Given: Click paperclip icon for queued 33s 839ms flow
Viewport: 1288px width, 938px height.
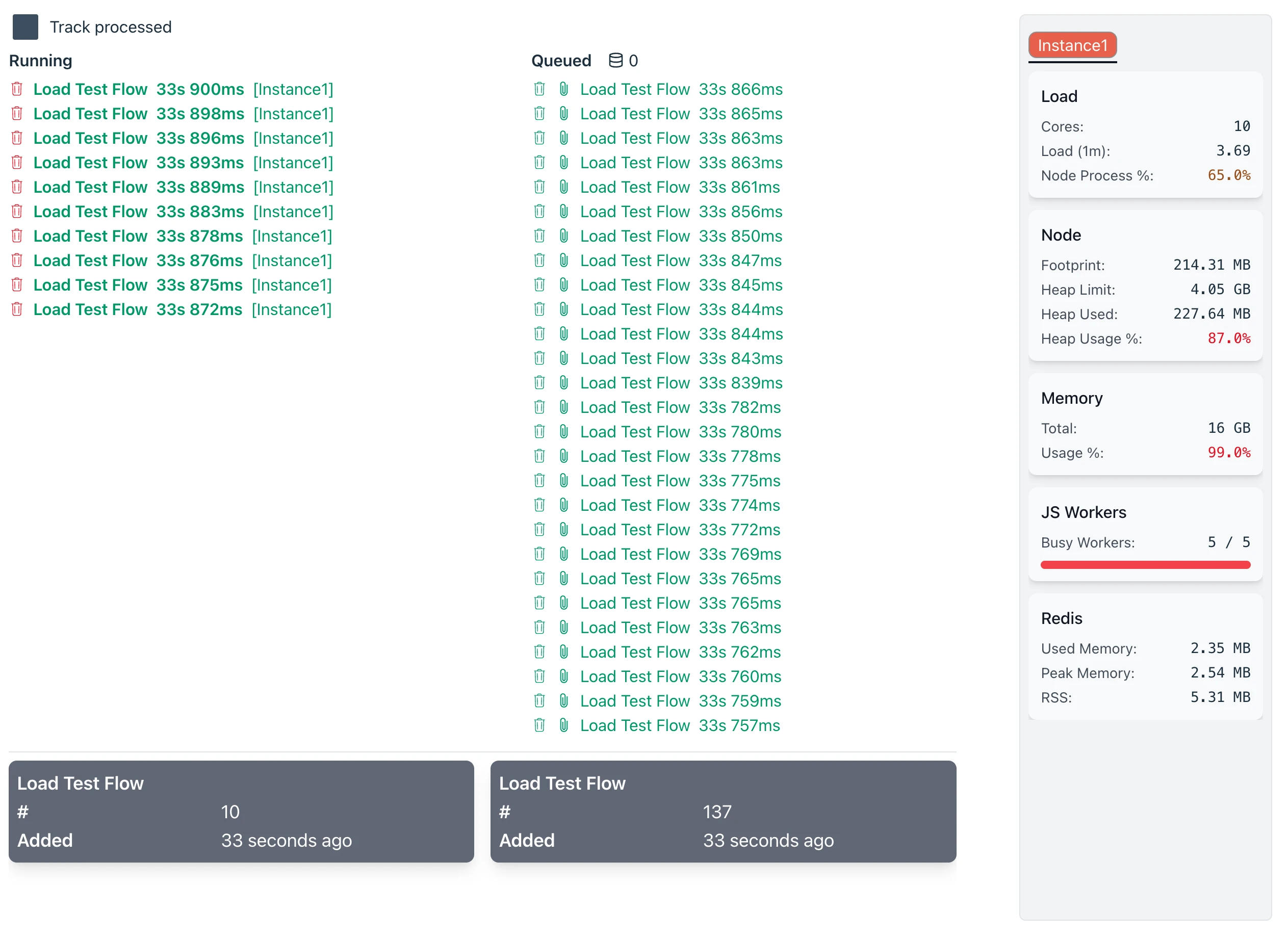Looking at the screenshot, I should pos(563,383).
